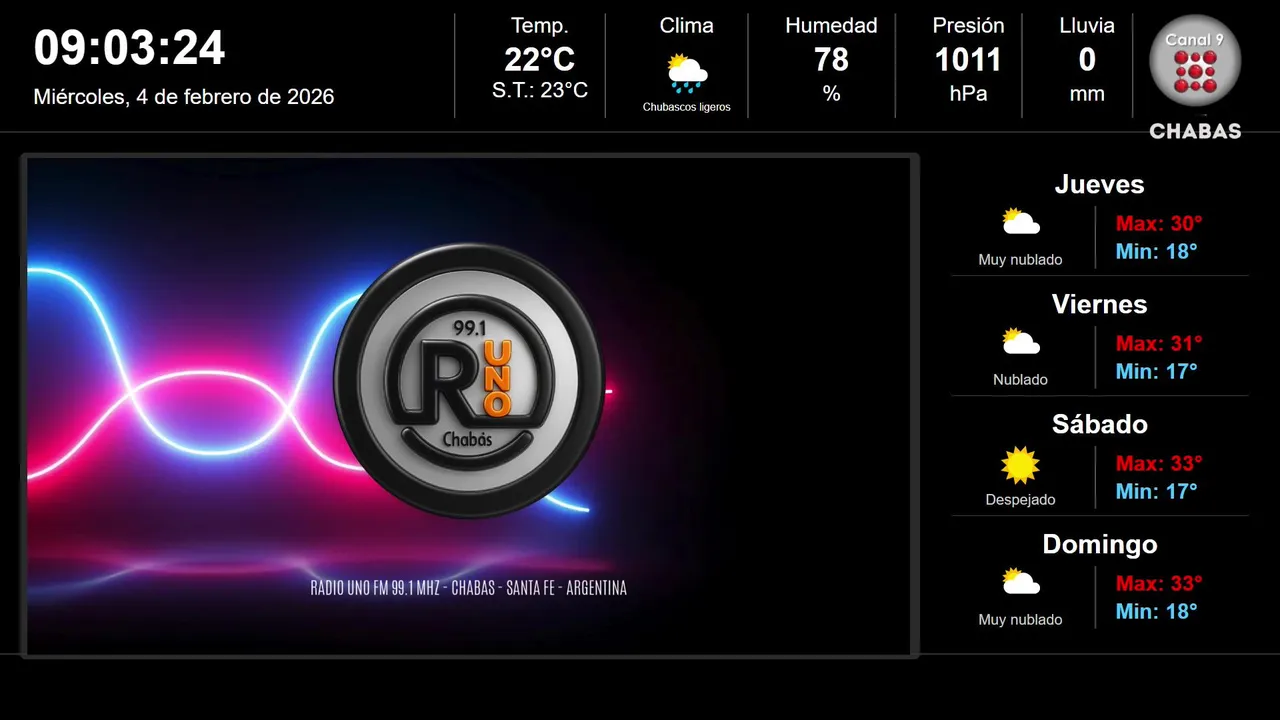Click the Temp. heading
This screenshot has width=1280, height=720.
tap(540, 26)
